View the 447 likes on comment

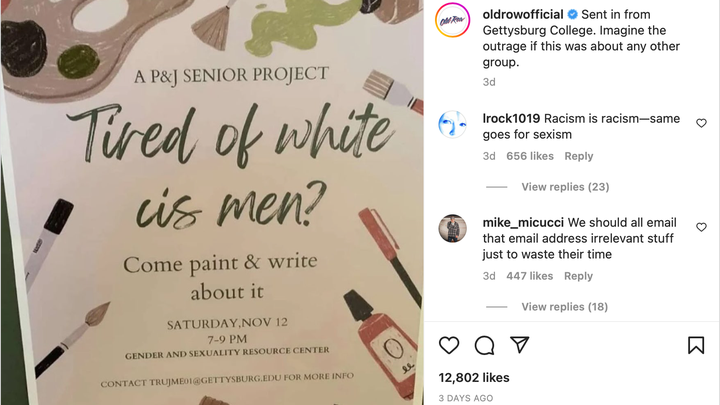(x=529, y=276)
